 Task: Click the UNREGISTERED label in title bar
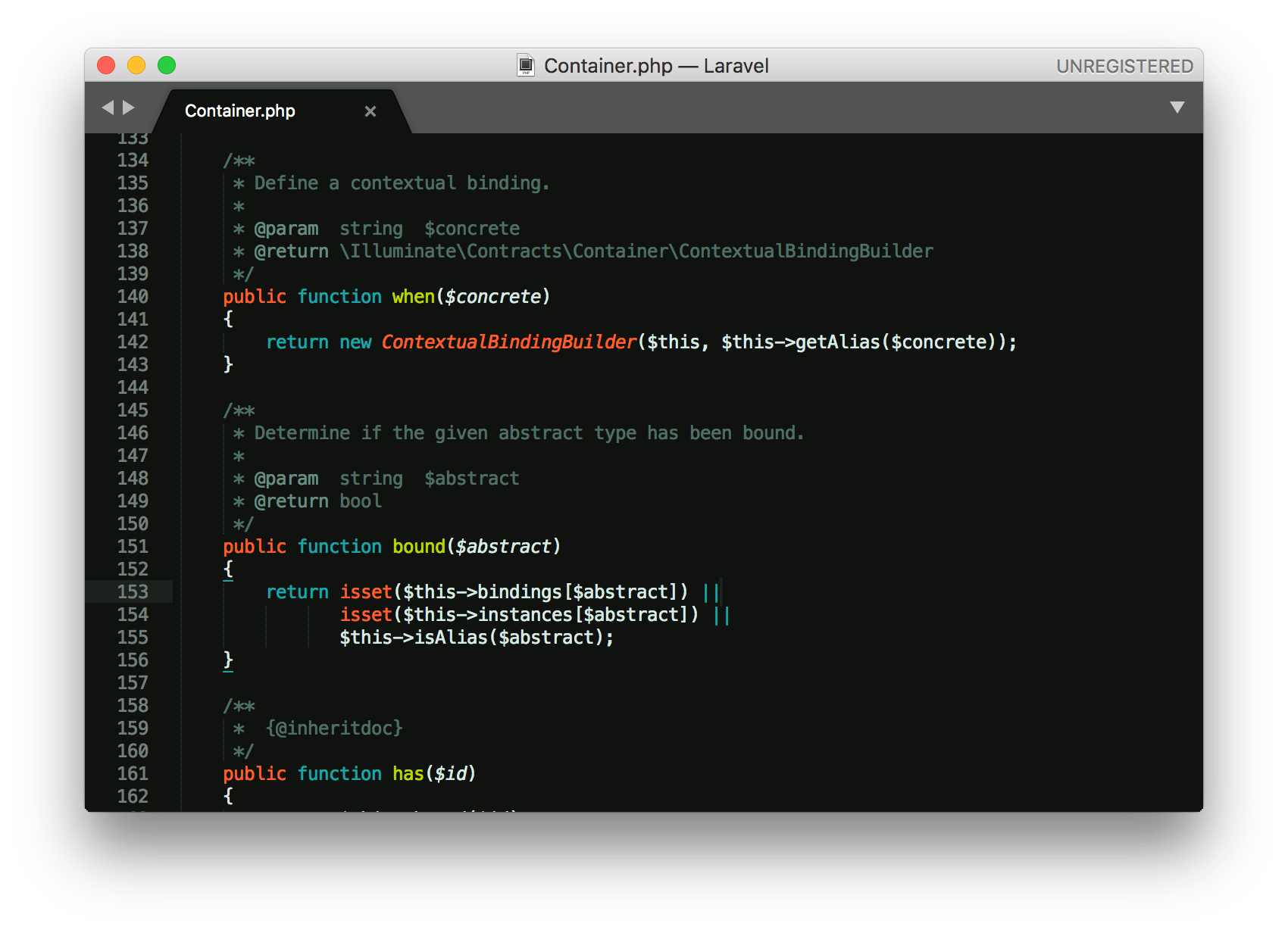point(1124,66)
